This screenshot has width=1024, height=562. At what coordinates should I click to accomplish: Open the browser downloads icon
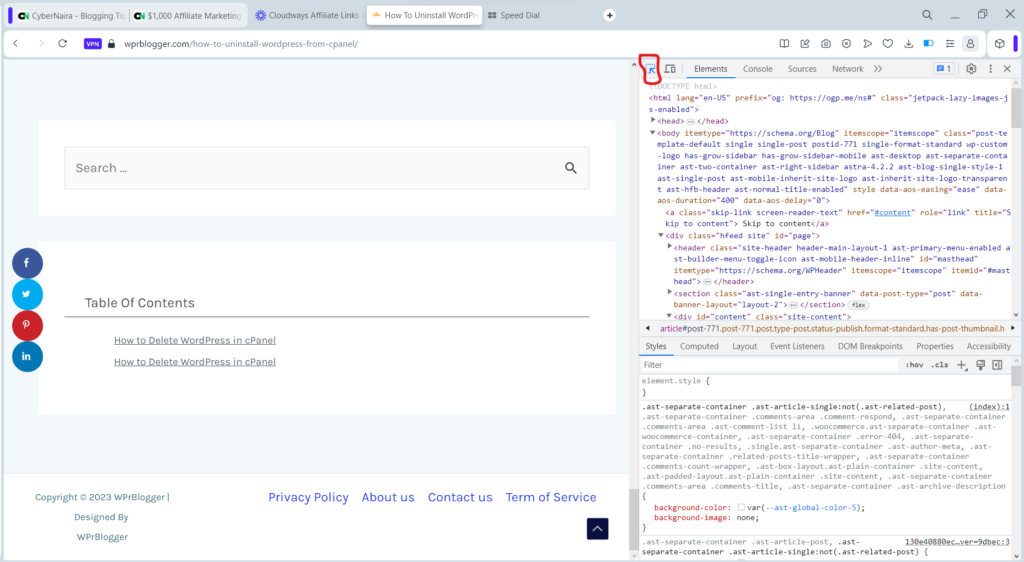(x=908, y=44)
